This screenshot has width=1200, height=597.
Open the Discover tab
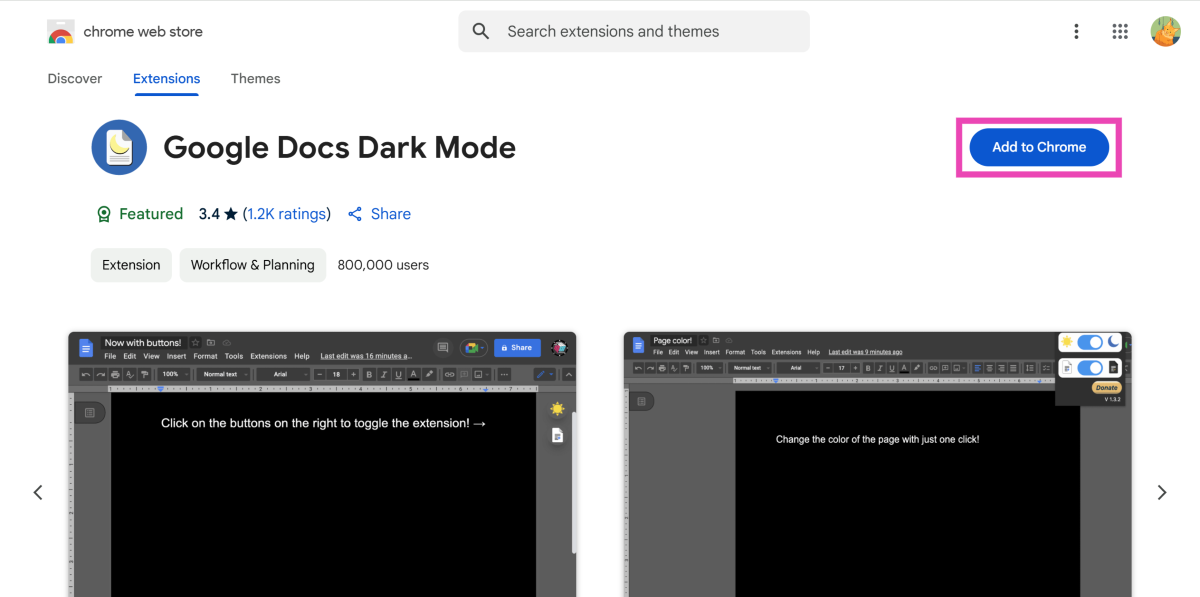pyautogui.click(x=74, y=78)
